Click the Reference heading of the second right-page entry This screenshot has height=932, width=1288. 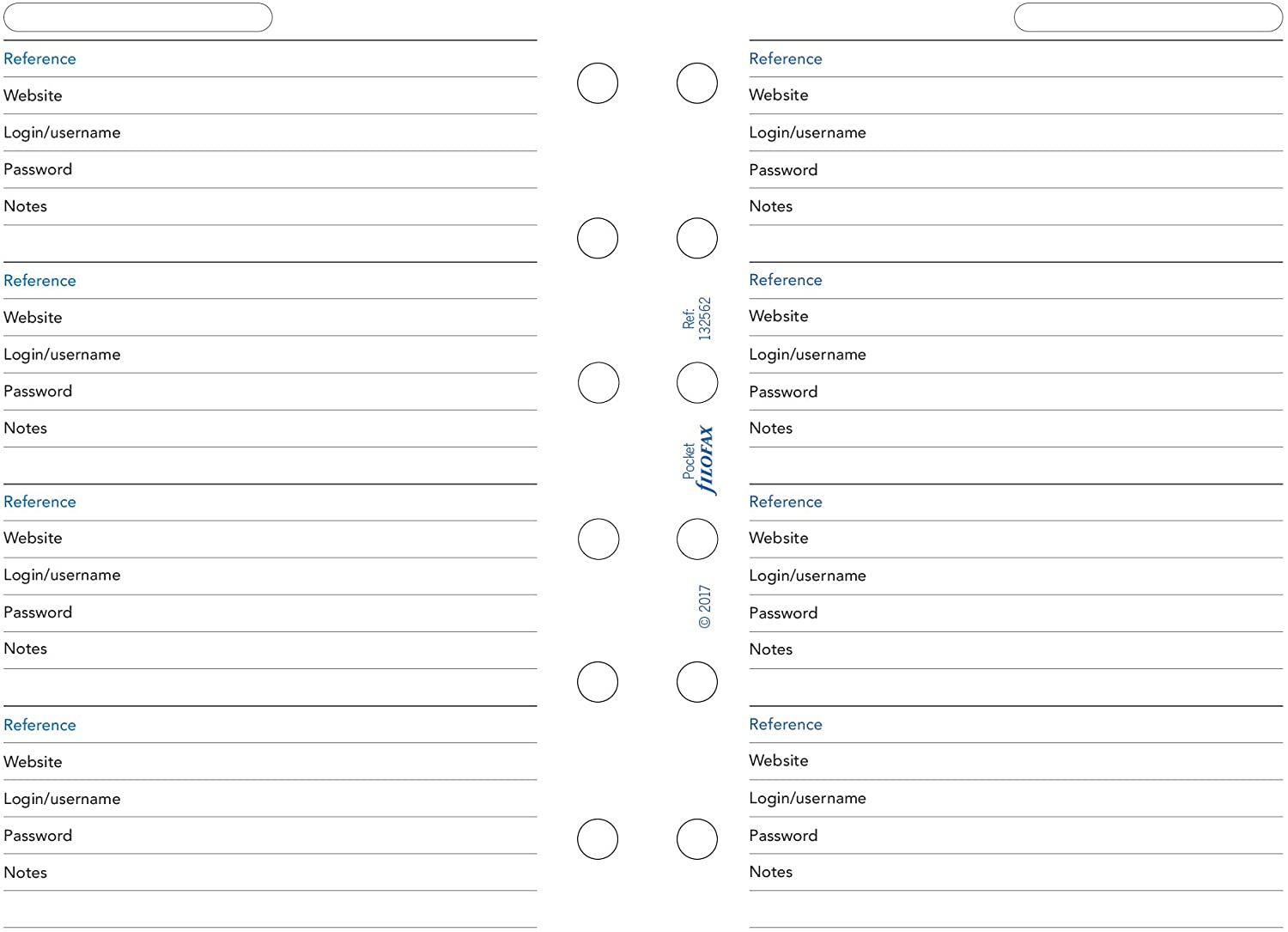(x=786, y=280)
